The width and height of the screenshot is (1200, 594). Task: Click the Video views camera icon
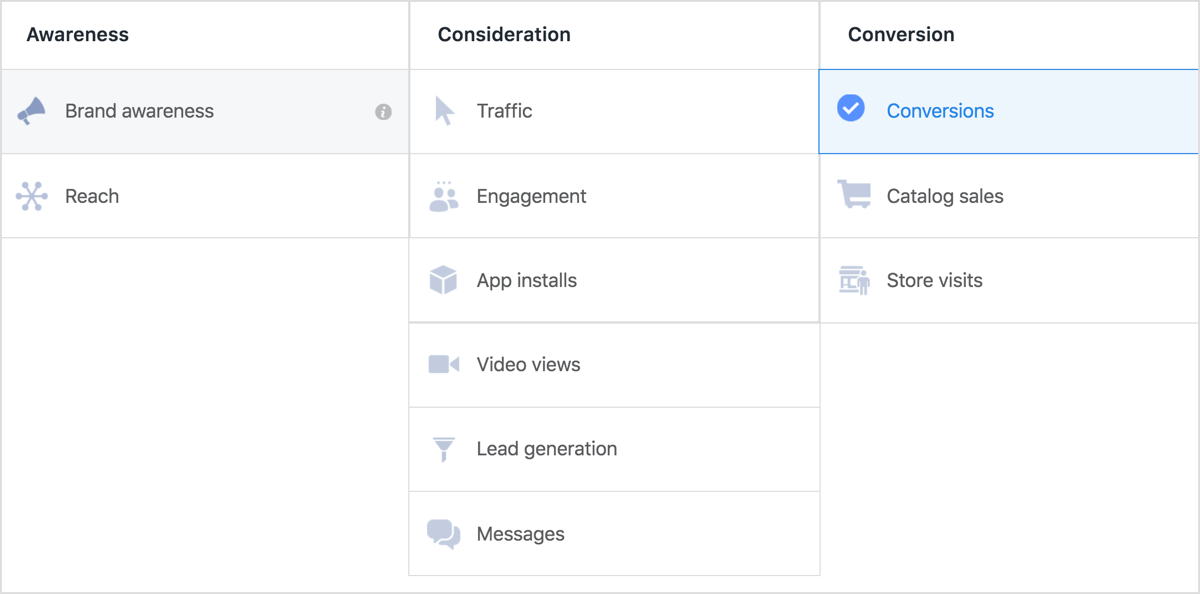click(444, 364)
